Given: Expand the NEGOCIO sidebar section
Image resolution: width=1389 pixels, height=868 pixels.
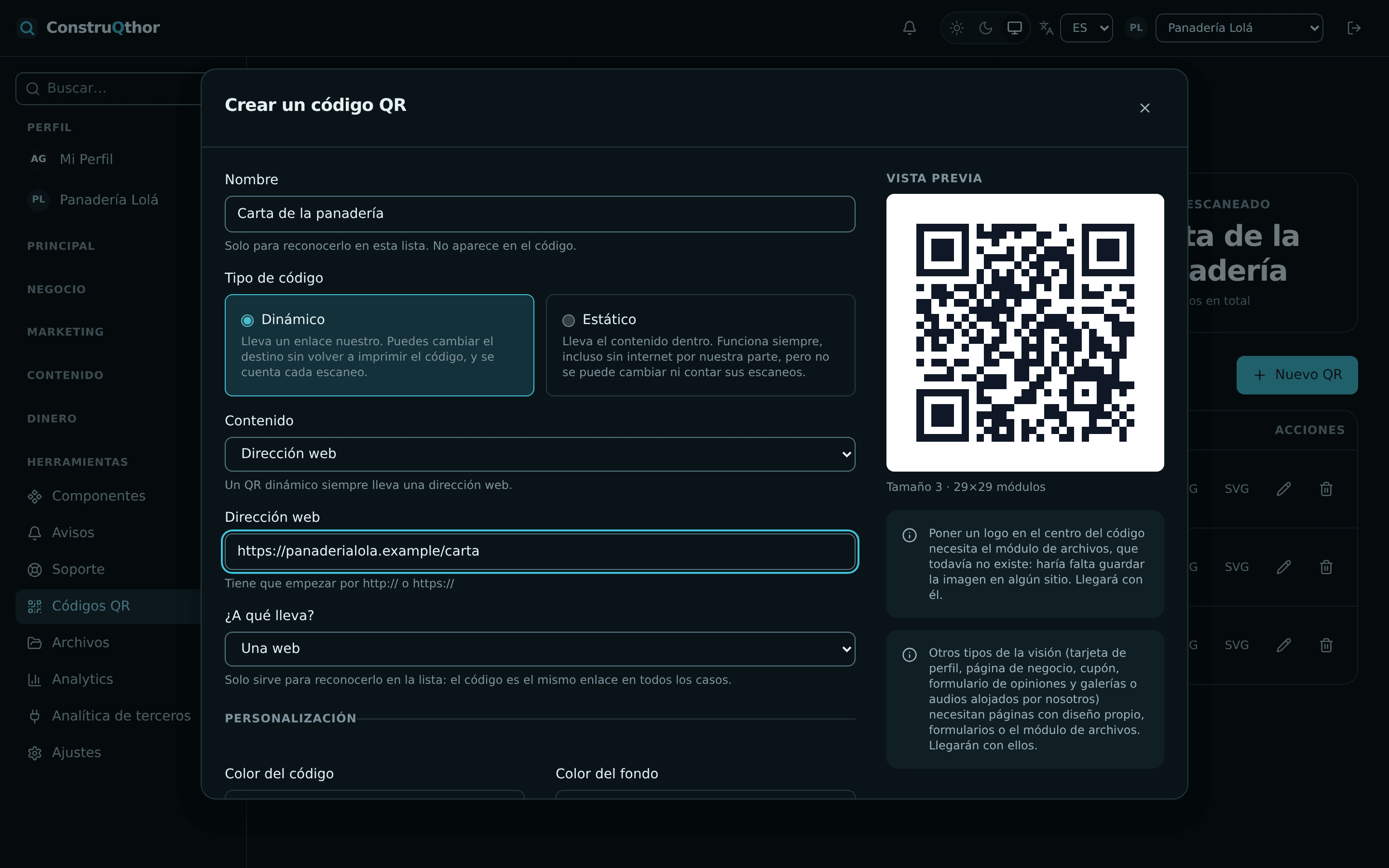Looking at the screenshot, I should coord(56,289).
